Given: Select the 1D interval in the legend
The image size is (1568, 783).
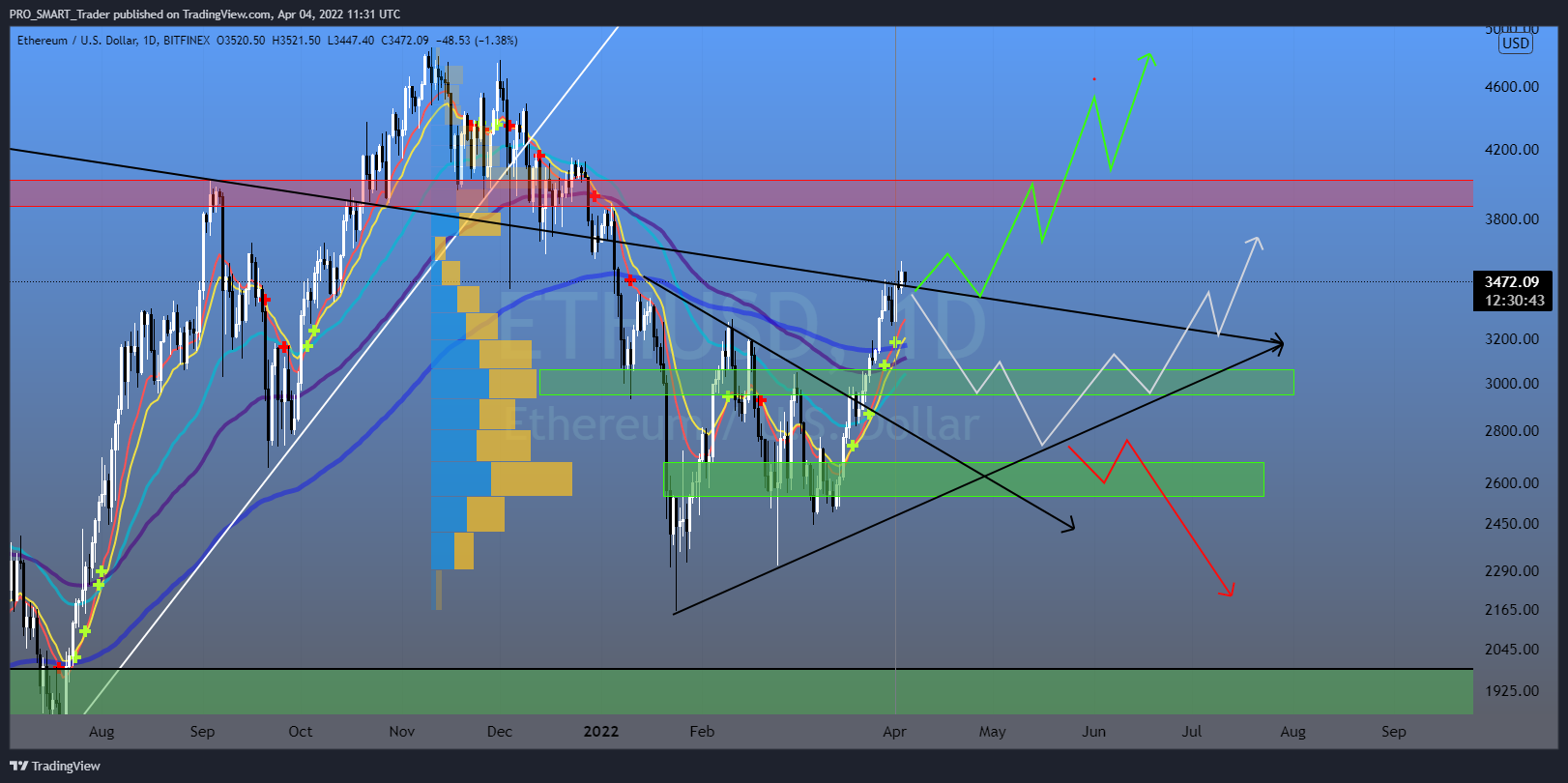Looking at the screenshot, I should coord(150,41).
